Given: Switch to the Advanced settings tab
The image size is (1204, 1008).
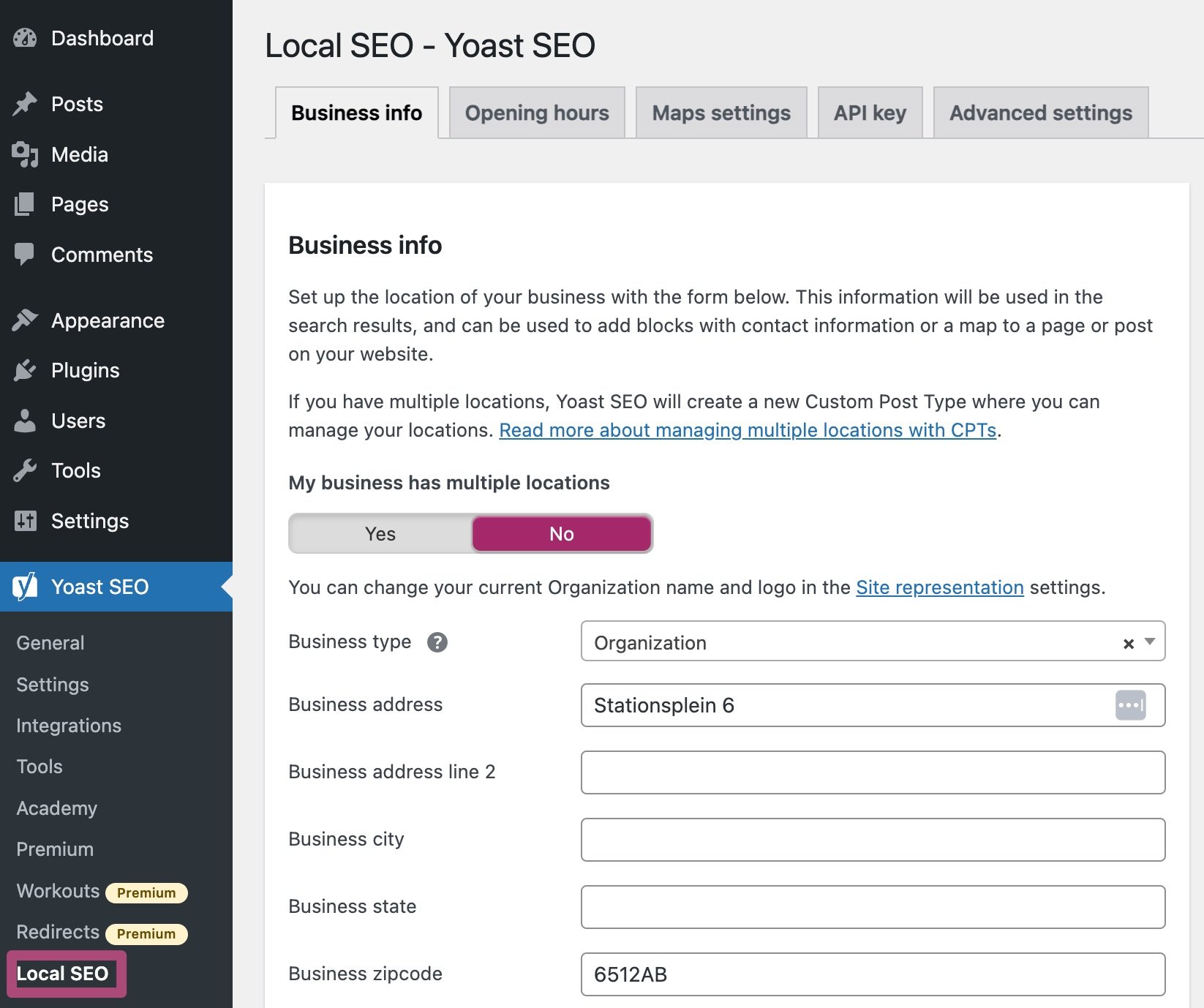Looking at the screenshot, I should 1039,113.
